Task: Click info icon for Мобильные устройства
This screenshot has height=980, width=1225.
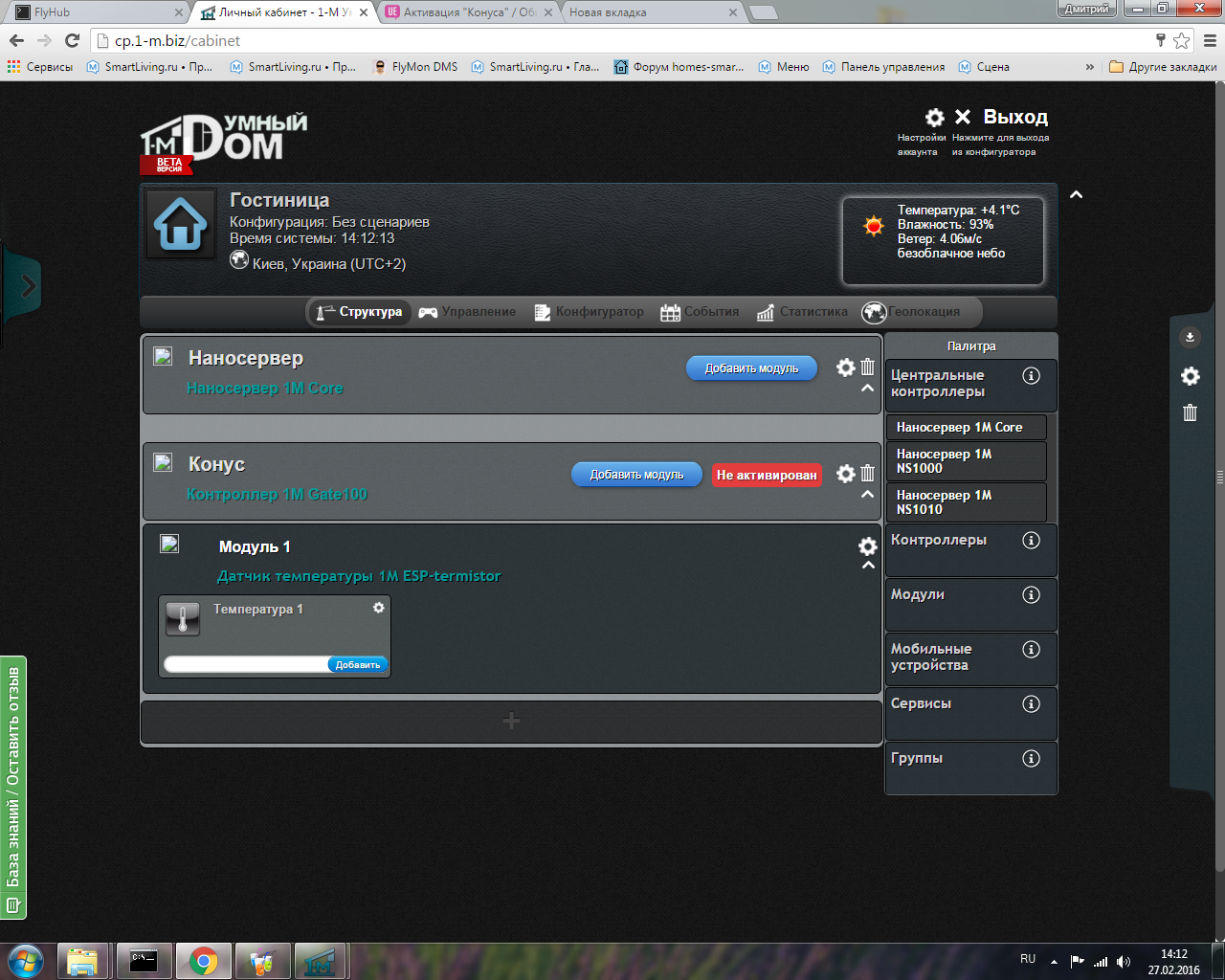Action: pos(1031,649)
